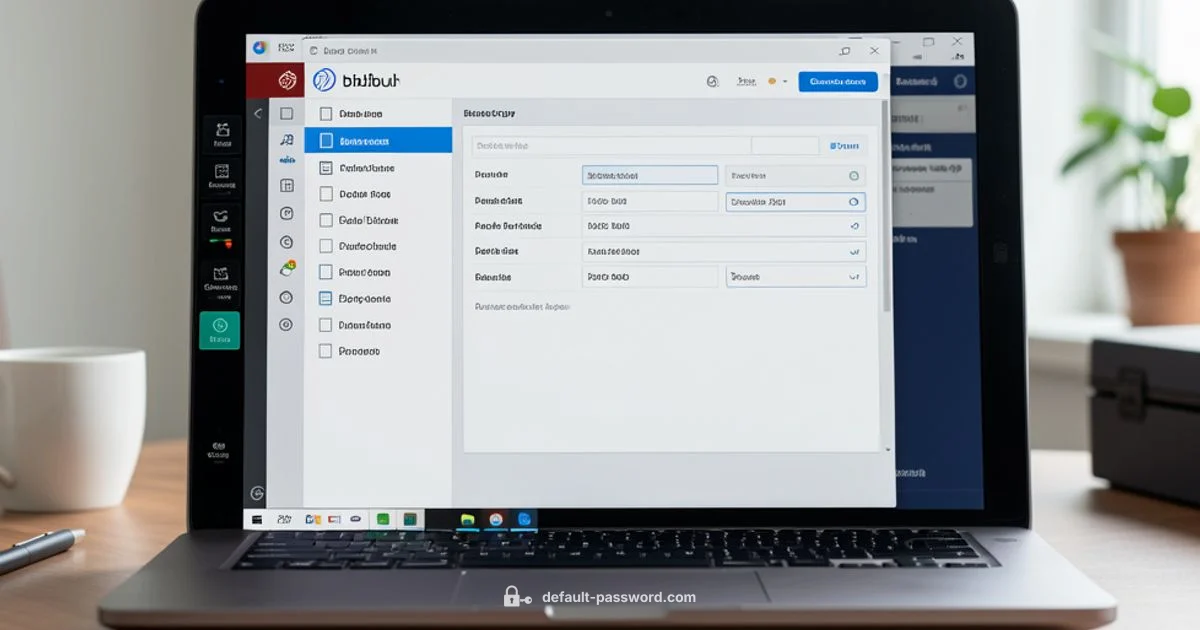
Task: Click the square selection icon at top of rail
Action: coord(287,113)
